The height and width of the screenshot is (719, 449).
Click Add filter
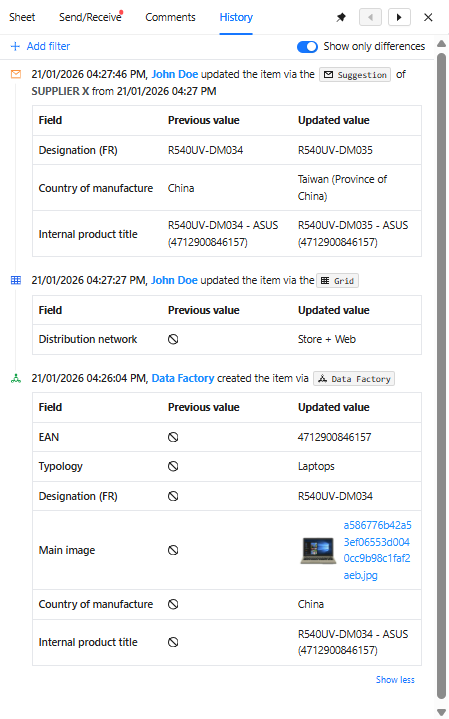40,46
